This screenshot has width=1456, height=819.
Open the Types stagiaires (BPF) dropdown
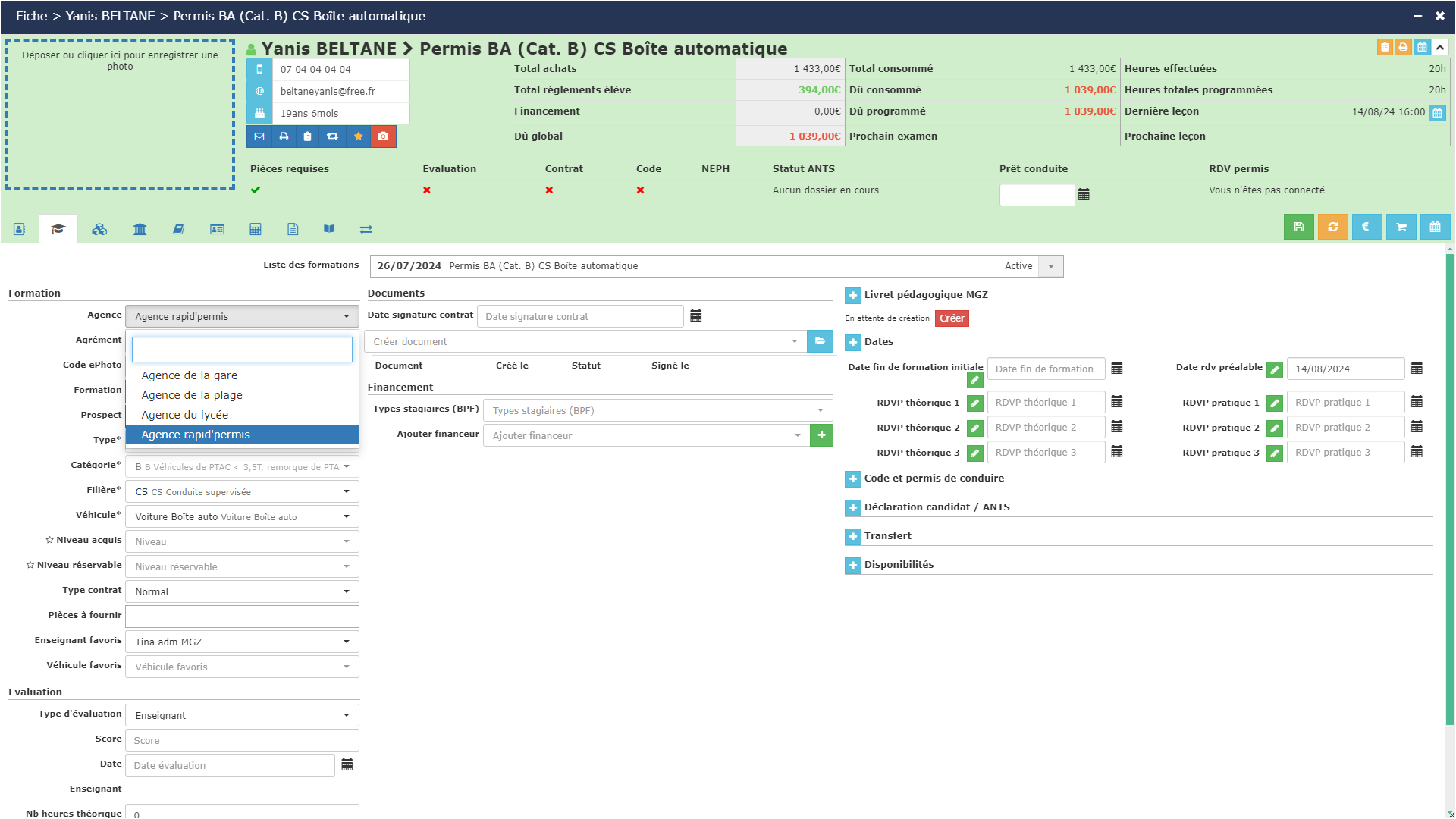pos(657,410)
